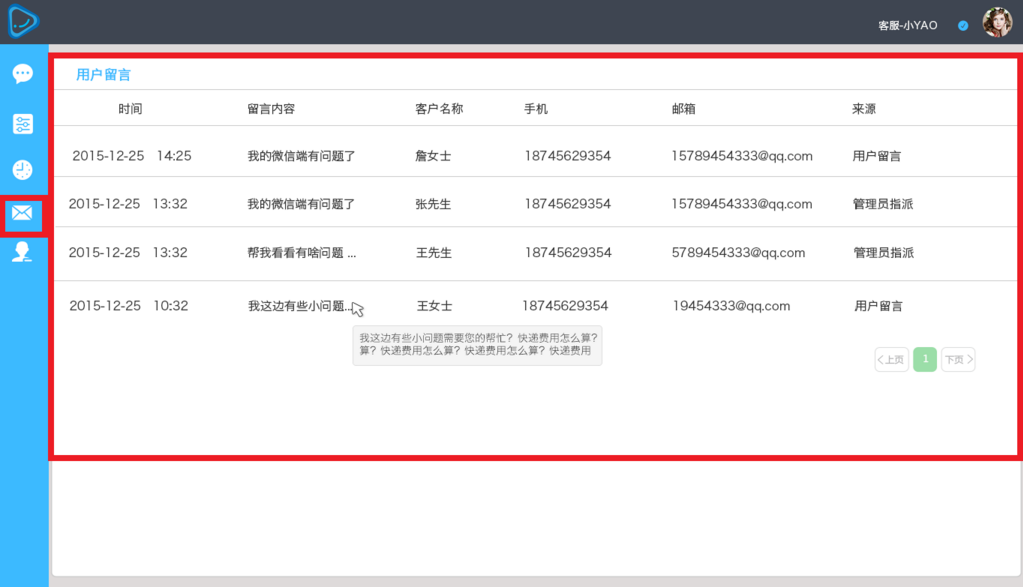Screen dimensions: 1023x587
Task: Click phone number in 王女士 row
Action: pos(564,306)
